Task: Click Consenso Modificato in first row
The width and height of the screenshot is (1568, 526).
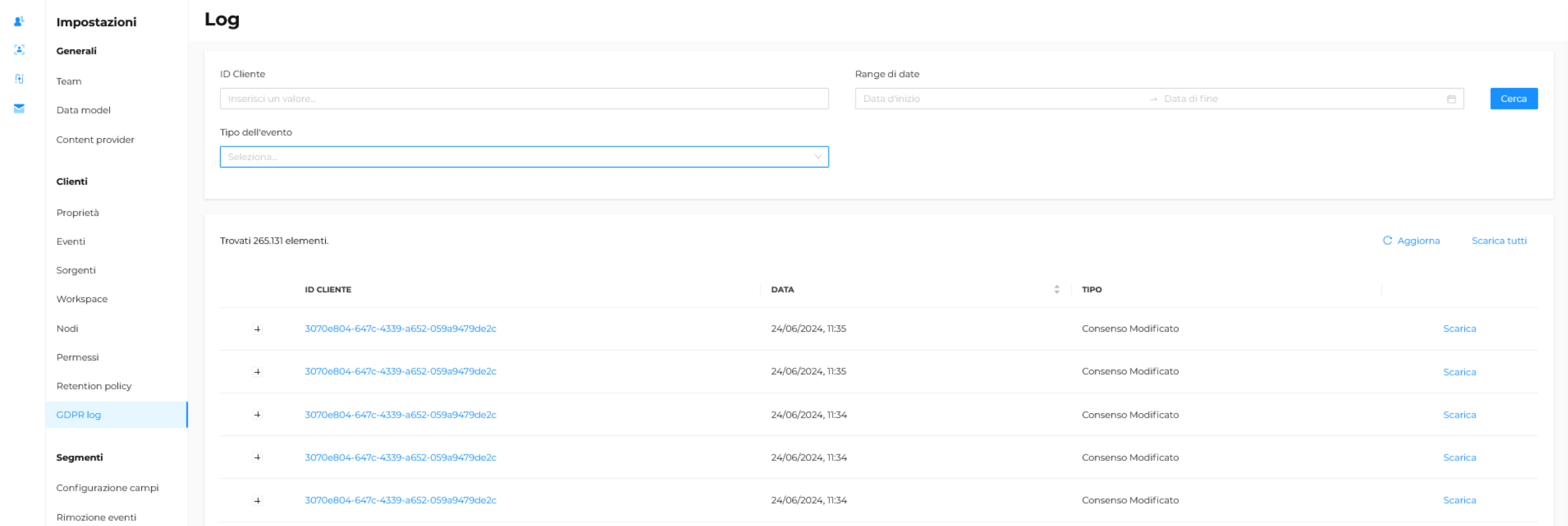Action: click(1130, 328)
